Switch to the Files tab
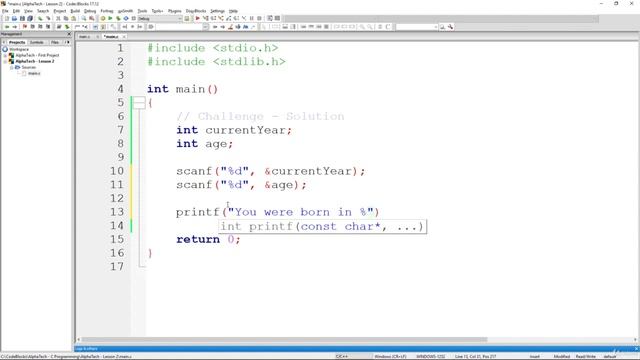Screen dimensions: 640x360 (x=55, y=42)
